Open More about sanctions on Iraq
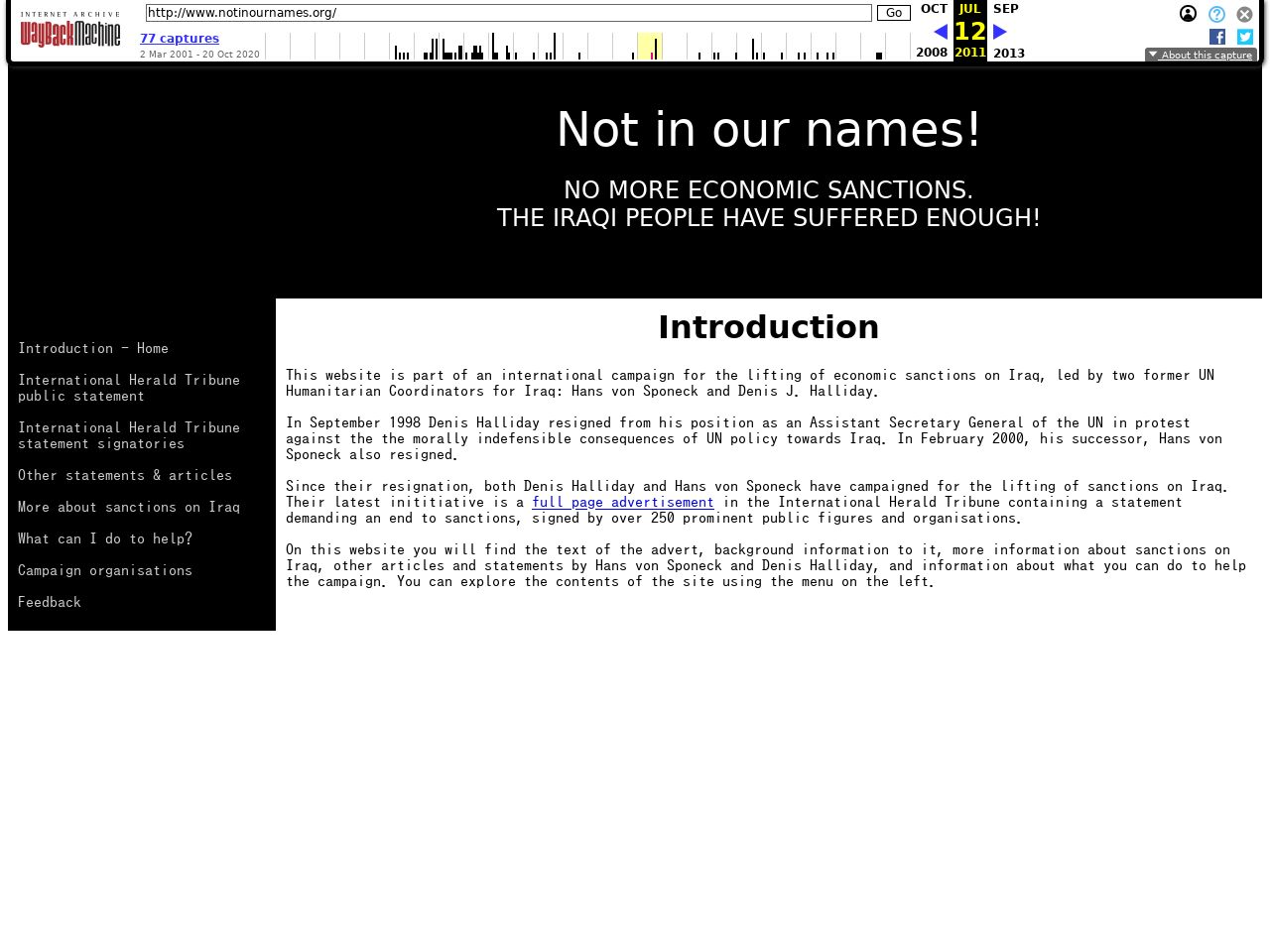 [129, 507]
